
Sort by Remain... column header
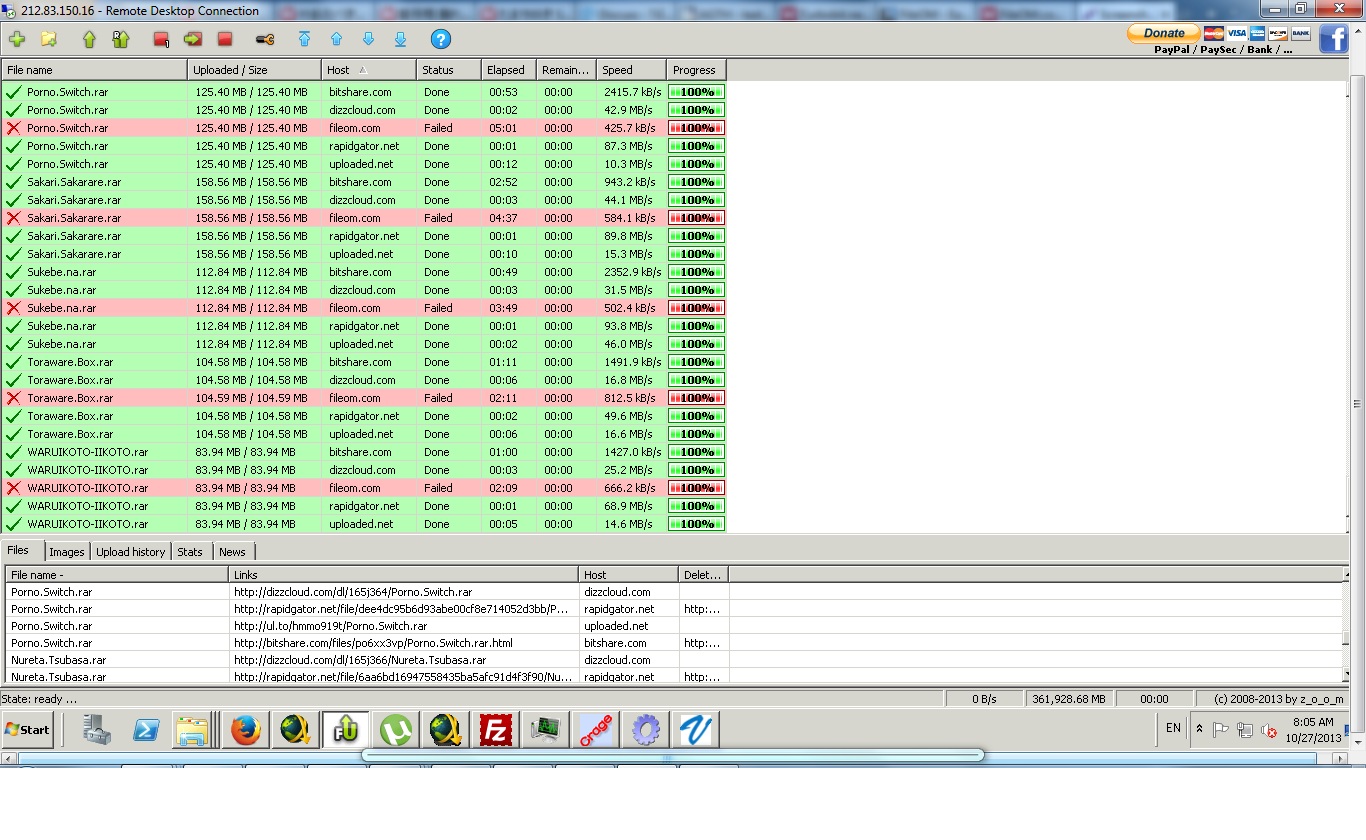pyautogui.click(x=566, y=70)
